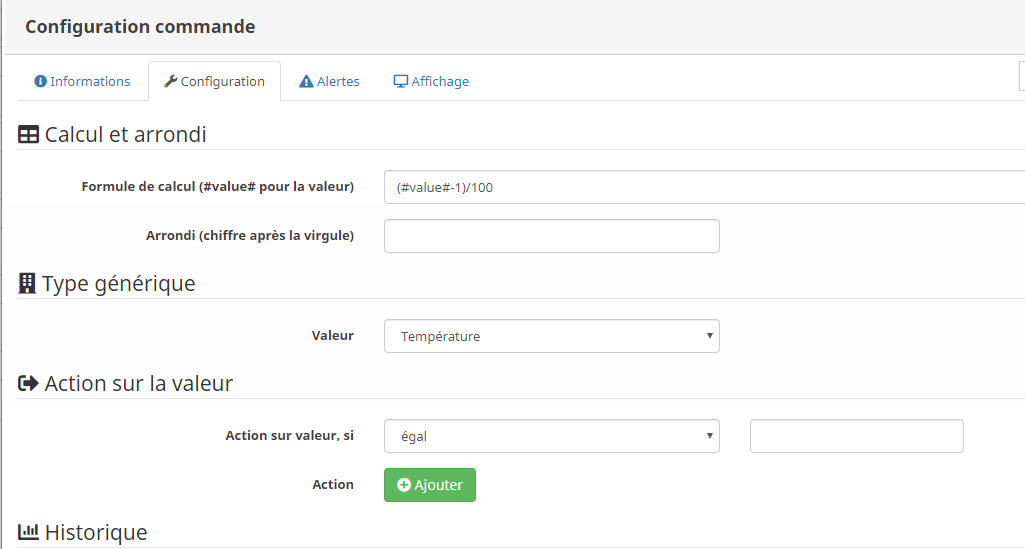Screen dimensions: 1025x549
Task: Go to the Affichage tab
Action: click(x=440, y=82)
